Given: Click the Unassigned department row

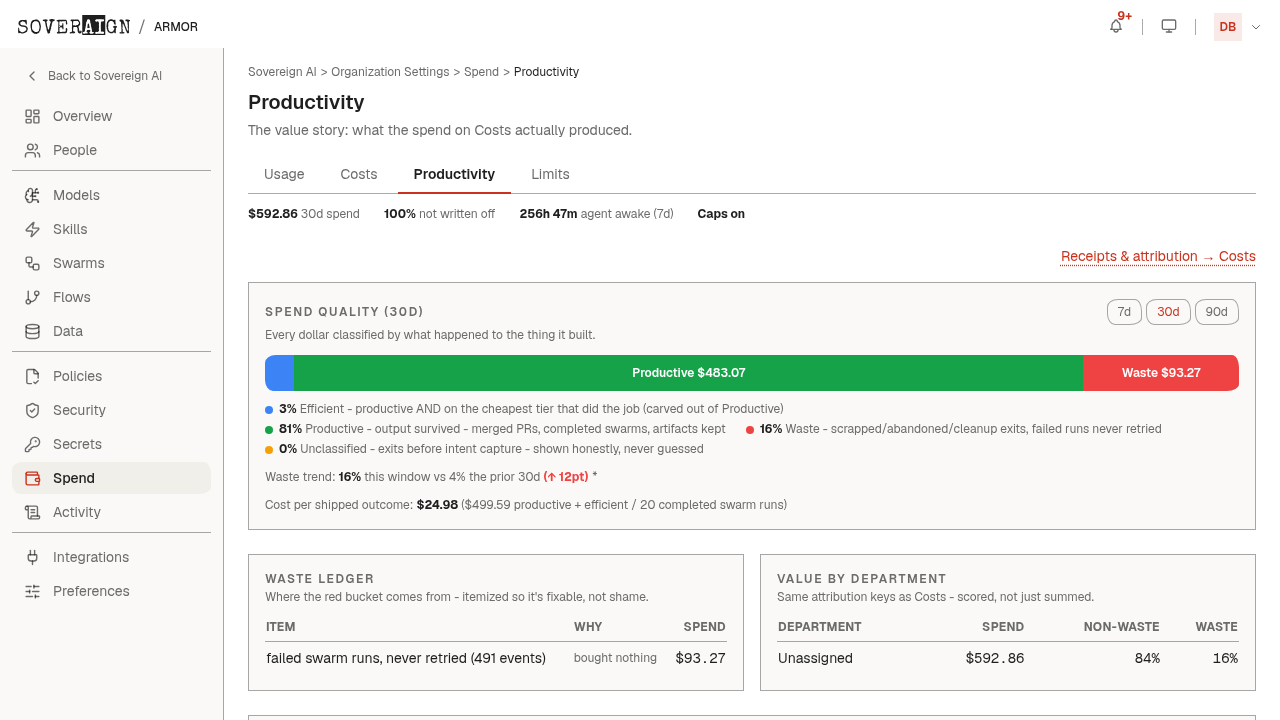Looking at the screenshot, I should [1008, 658].
